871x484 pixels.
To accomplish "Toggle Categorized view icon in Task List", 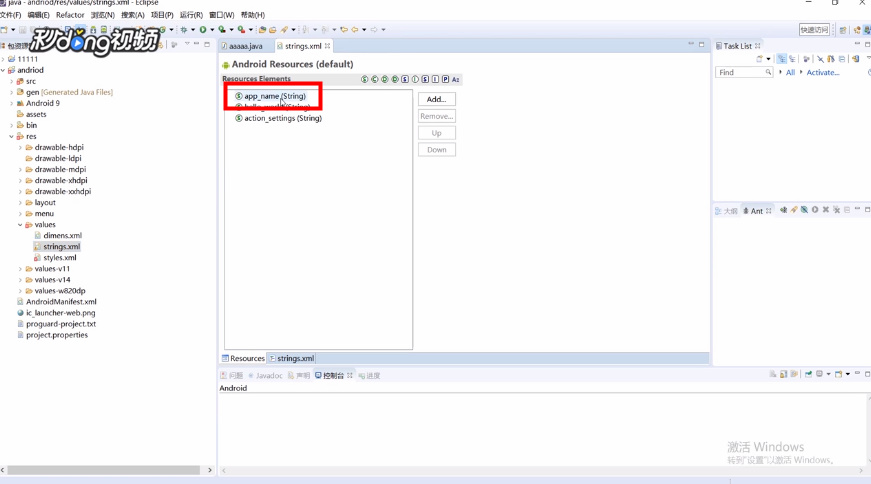I will (x=782, y=58).
